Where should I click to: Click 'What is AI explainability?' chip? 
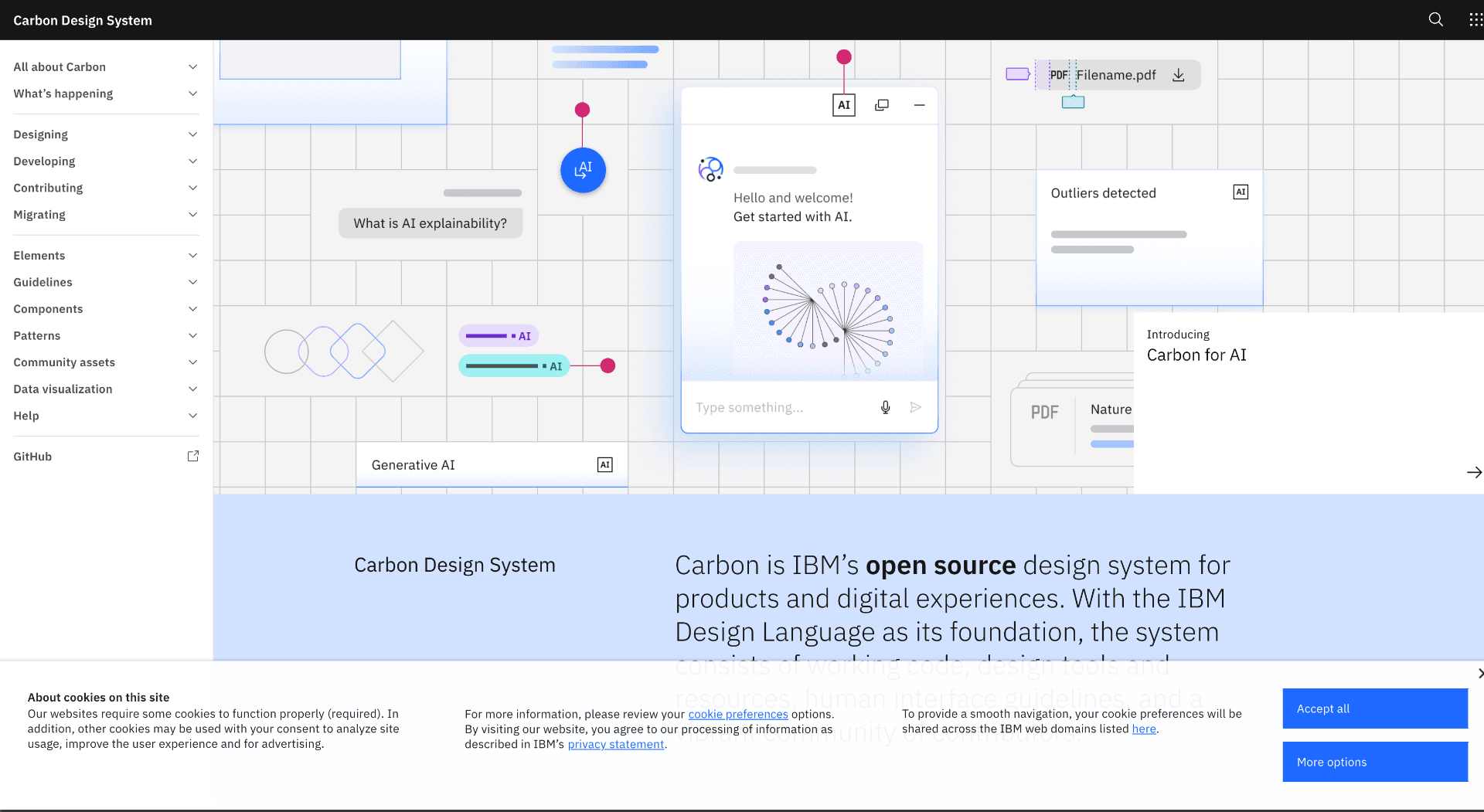point(431,223)
